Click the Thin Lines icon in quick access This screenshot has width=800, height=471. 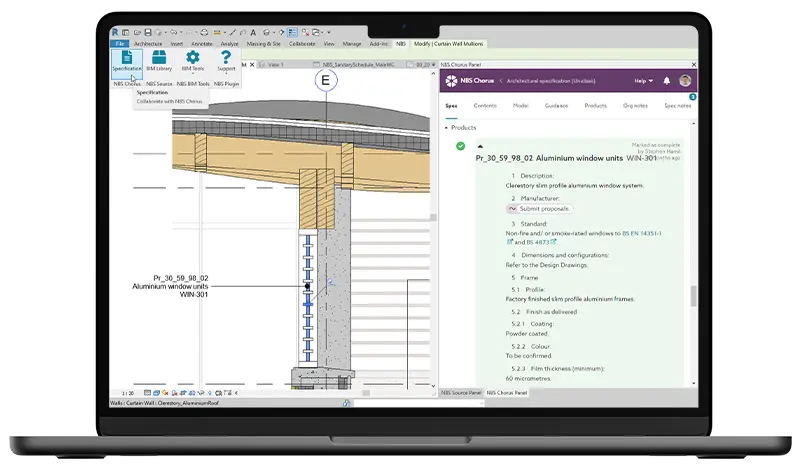point(292,32)
